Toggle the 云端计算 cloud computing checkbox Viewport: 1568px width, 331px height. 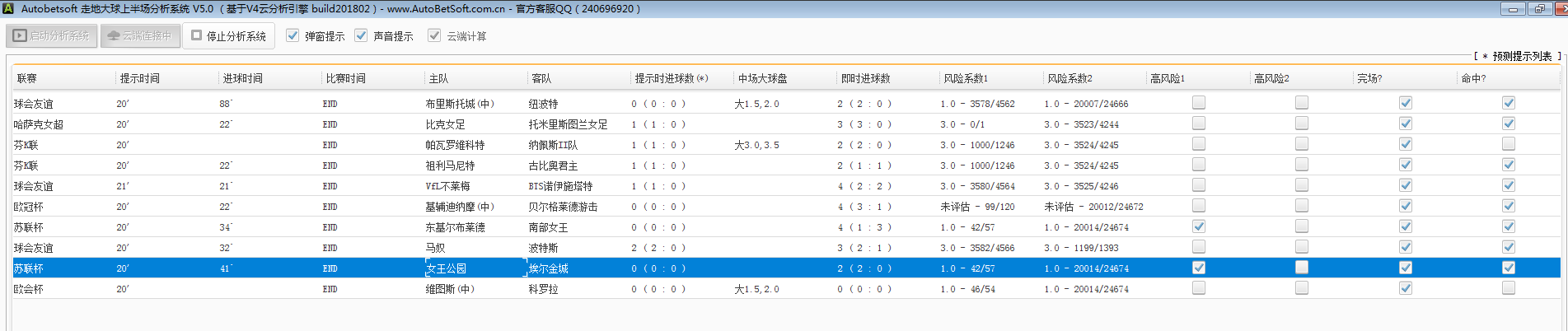[434, 35]
